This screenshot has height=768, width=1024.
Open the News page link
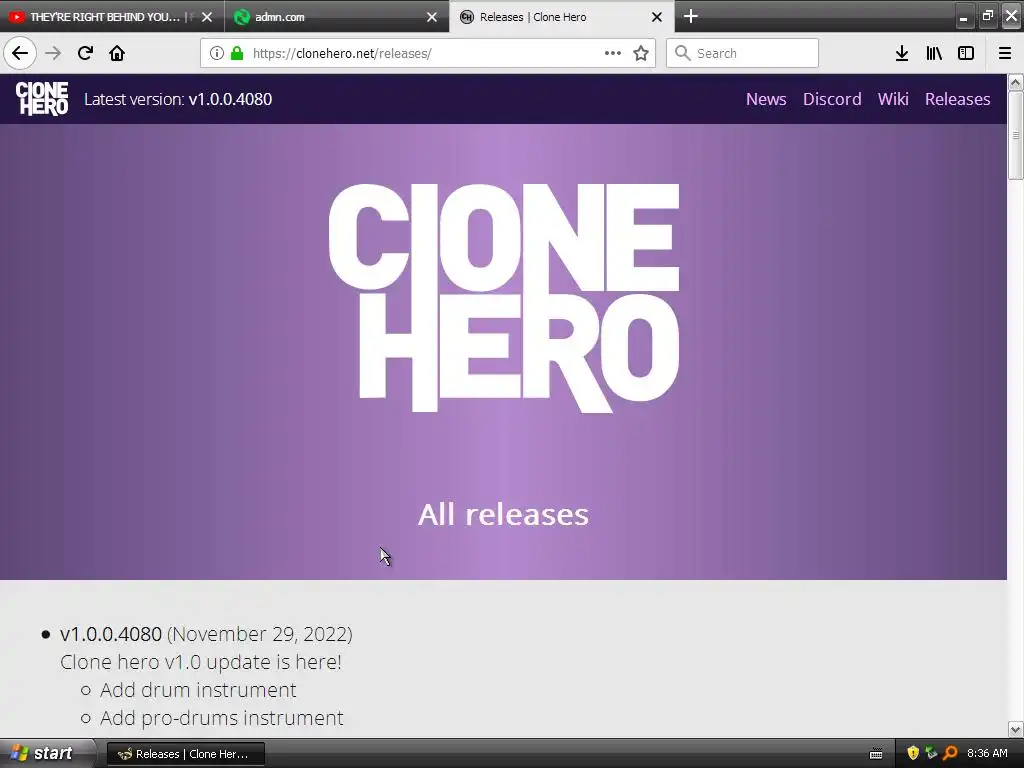coord(766,99)
